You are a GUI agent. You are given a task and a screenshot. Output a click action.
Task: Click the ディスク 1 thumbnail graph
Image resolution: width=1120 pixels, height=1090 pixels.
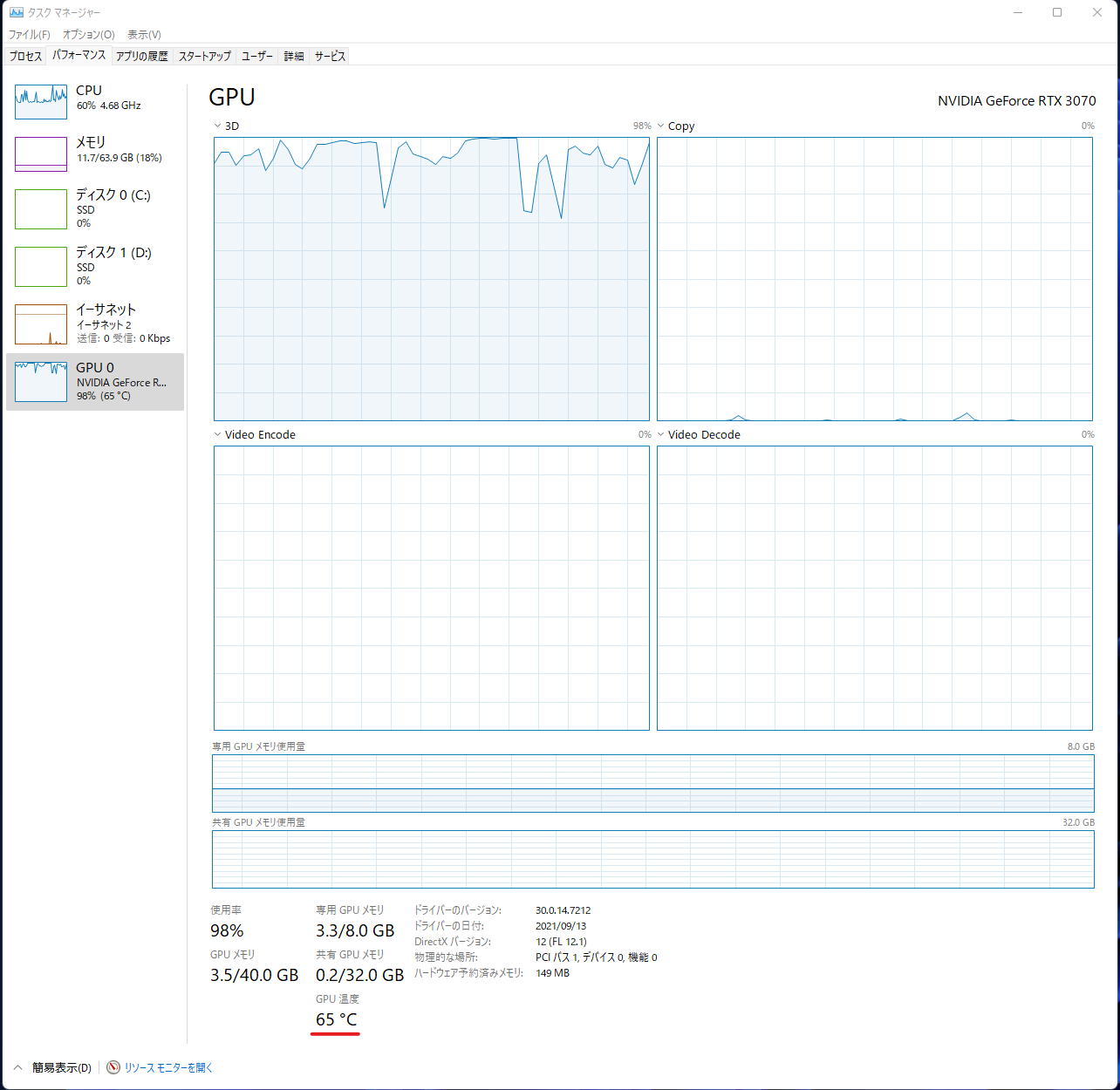[x=41, y=267]
